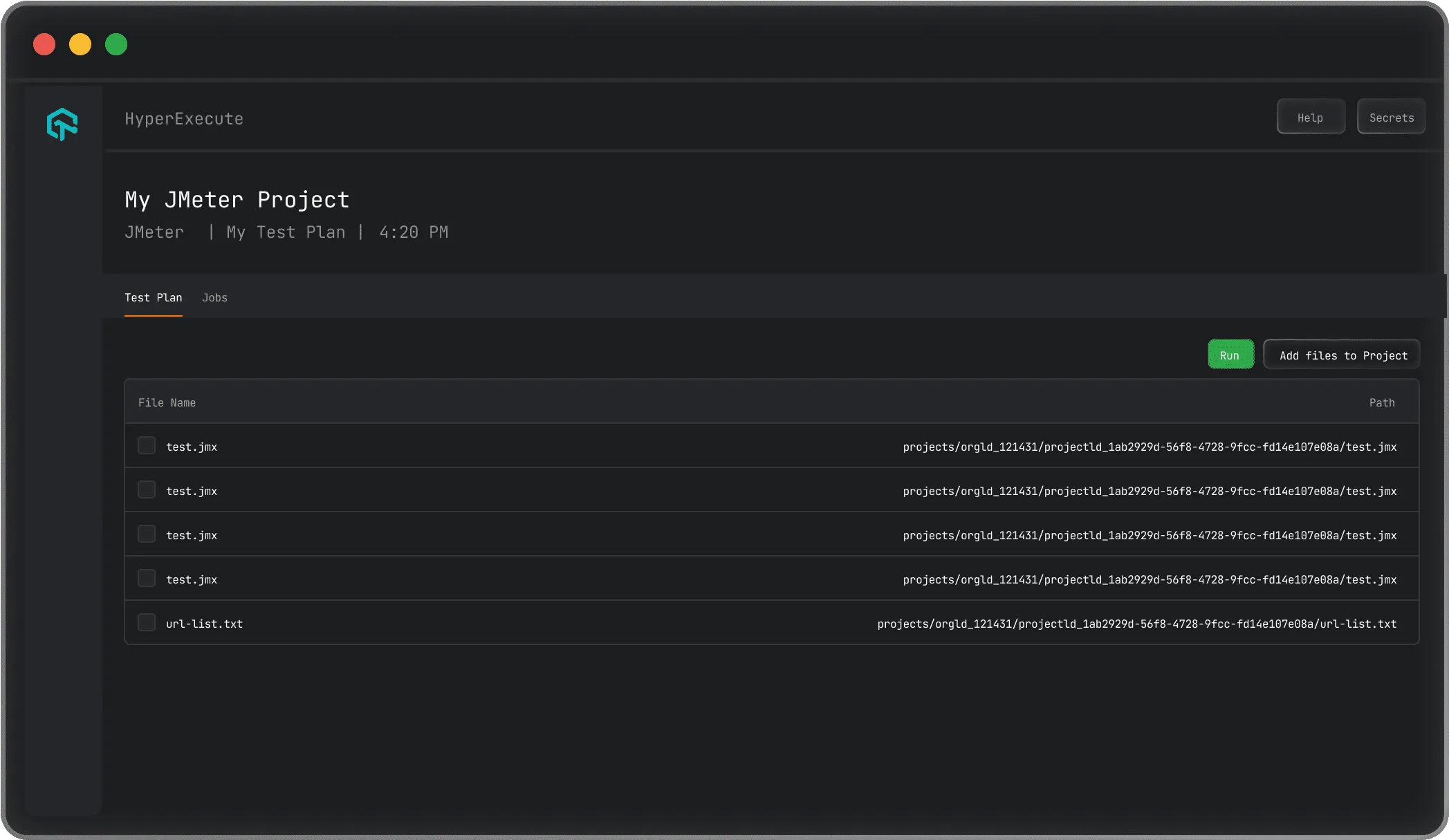Tick the first test.jmx checkbox

[x=147, y=445]
